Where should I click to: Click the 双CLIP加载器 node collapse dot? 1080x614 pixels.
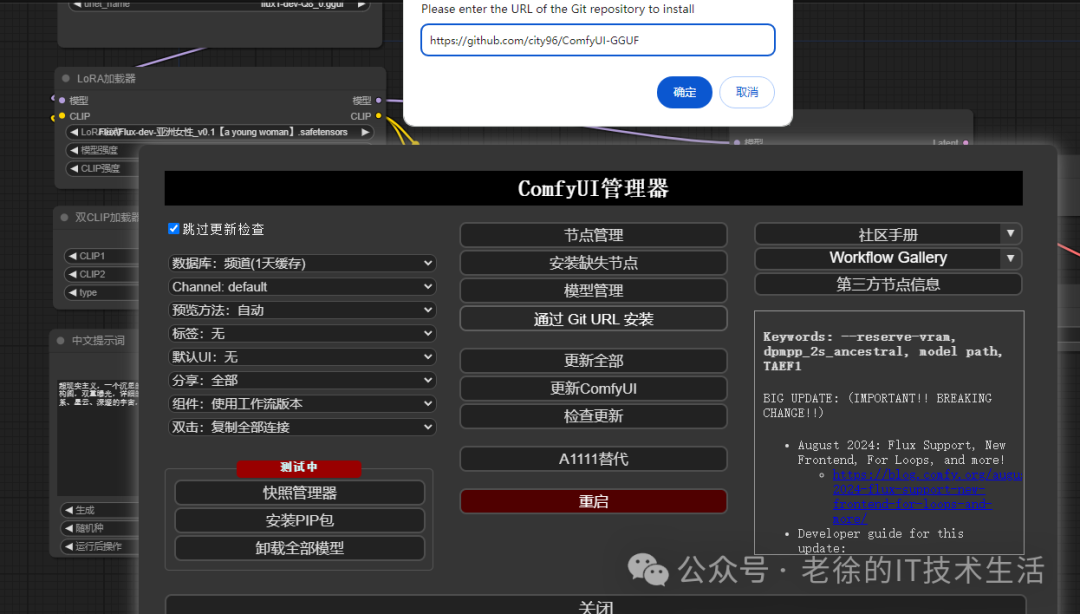tap(64, 217)
